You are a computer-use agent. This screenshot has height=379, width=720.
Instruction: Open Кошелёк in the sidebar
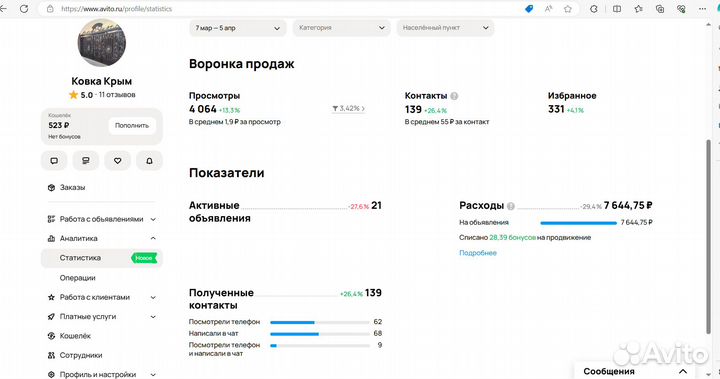tap(75, 336)
